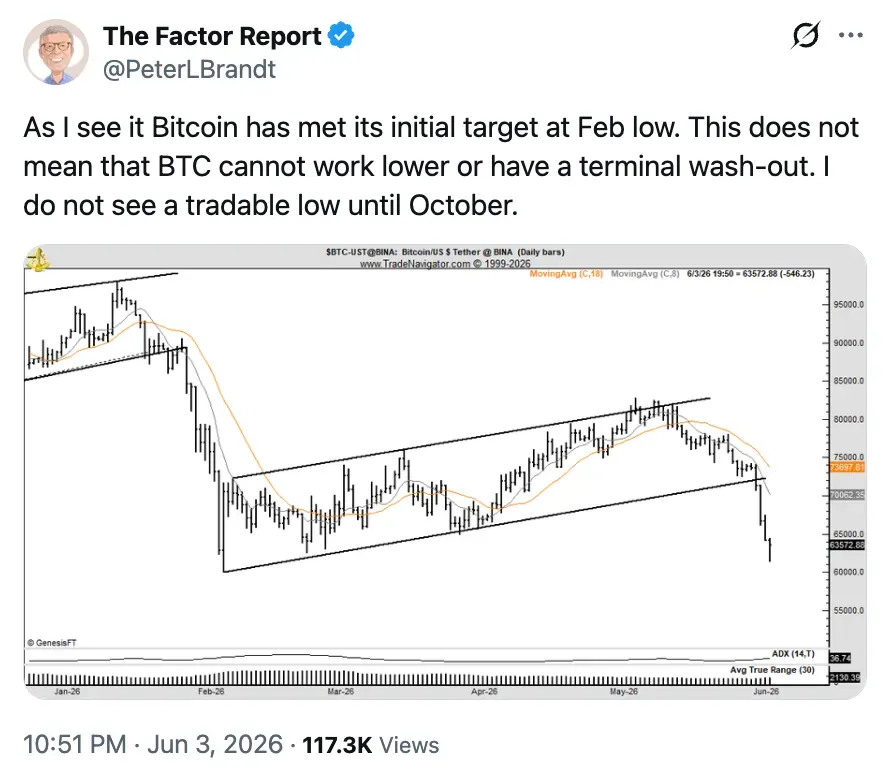Open the three-dot more options menu
This screenshot has width=890, height=774.
click(851, 35)
